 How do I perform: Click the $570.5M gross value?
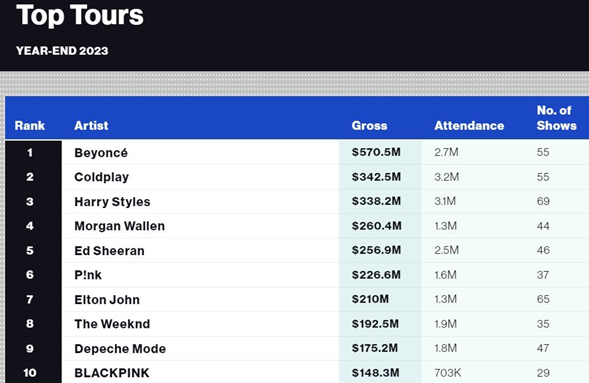[376, 152]
